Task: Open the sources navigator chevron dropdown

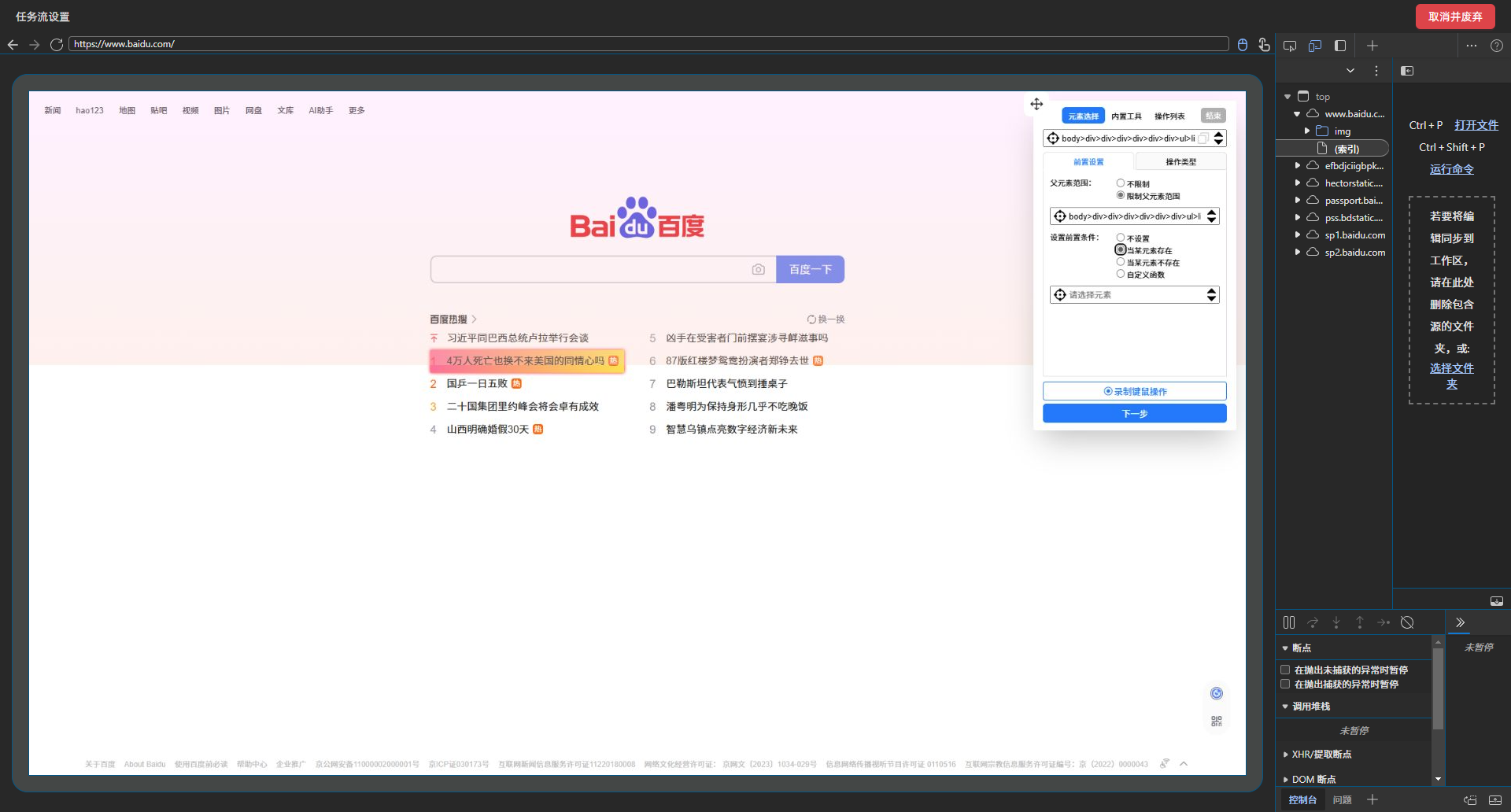Action: click(x=1350, y=71)
